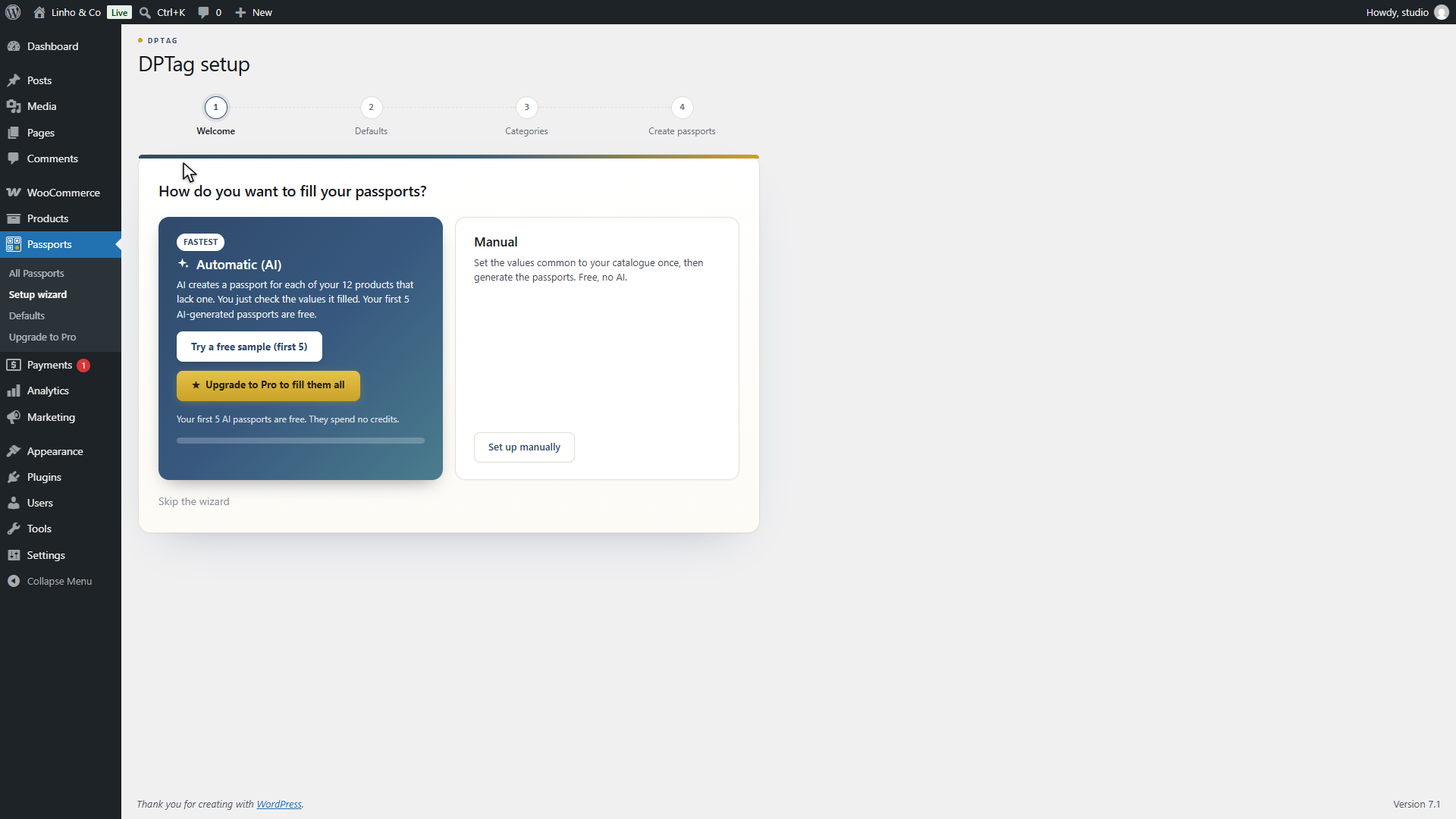Click the plus icon beside New
This screenshot has height=819, width=1456.
(x=240, y=12)
